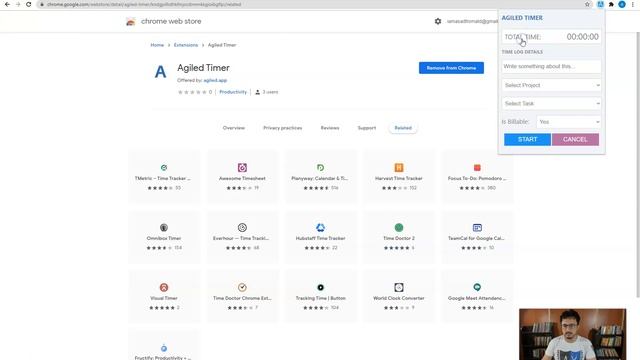This screenshot has height=360, width=640.
Task: Open the Hubstaff Time Tracker icon
Action: pos(320,227)
